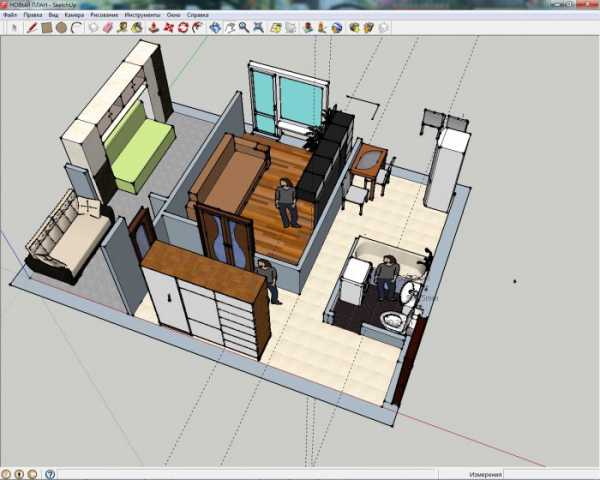Click the Zoom Extents tool
Screen dimensions: 600x480
259,27
